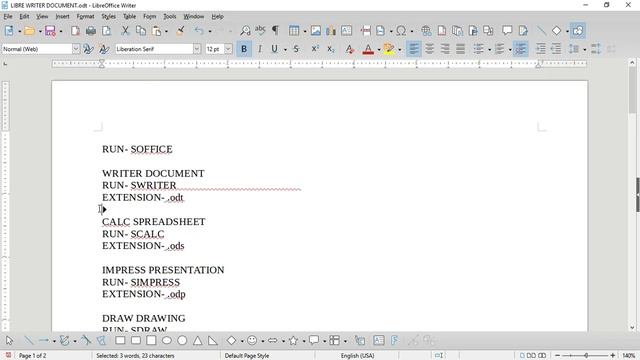Click the Save document icon

coord(50,31)
